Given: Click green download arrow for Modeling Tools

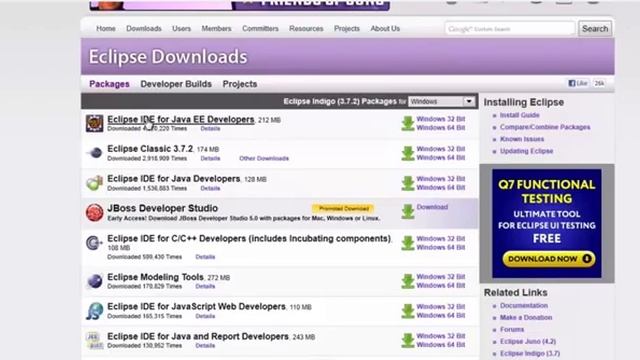Looking at the screenshot, I should tap(408, 281).
